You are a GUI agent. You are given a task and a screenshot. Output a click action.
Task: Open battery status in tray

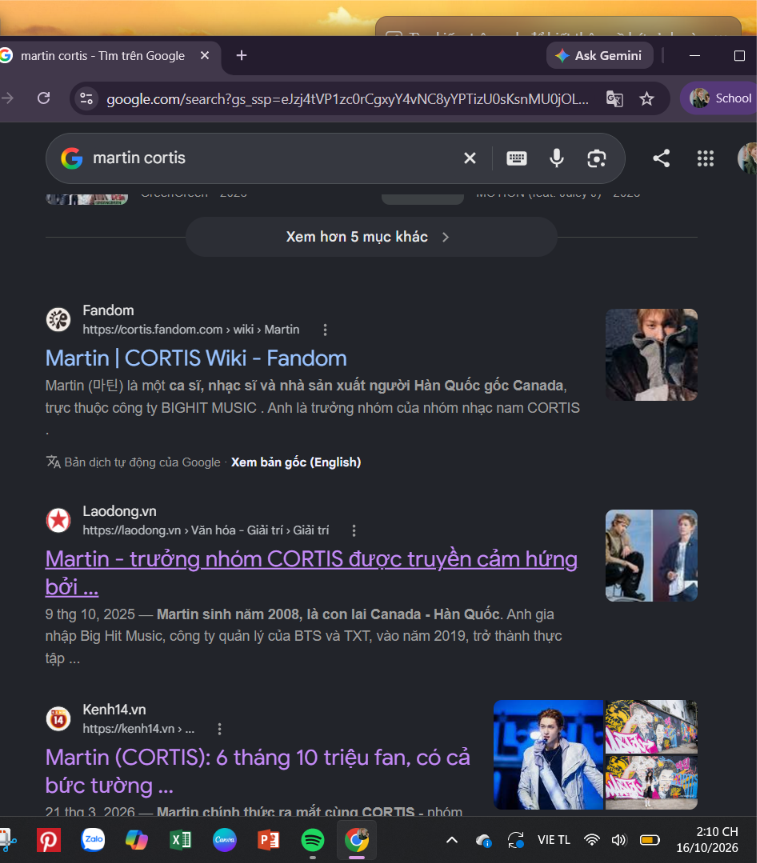coord(650,840)
